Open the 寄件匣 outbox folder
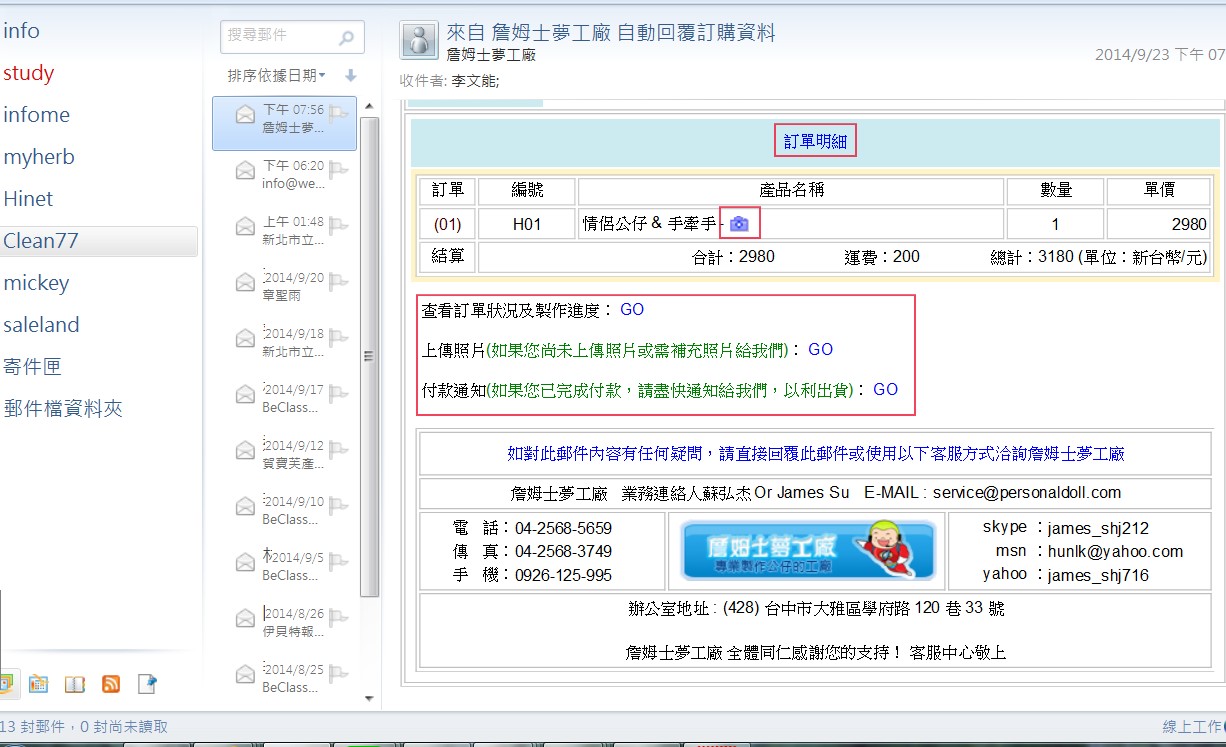This screenshot has height=747, width=1226. 32,367
